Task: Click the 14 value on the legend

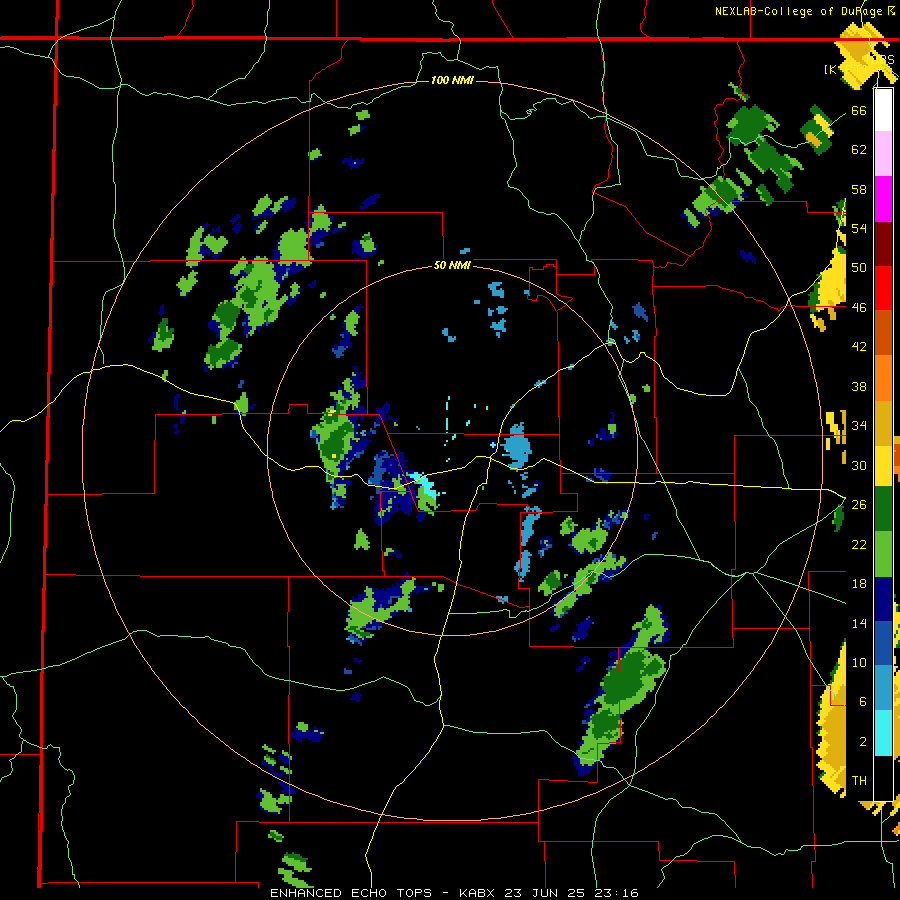Action: [859, 623]
